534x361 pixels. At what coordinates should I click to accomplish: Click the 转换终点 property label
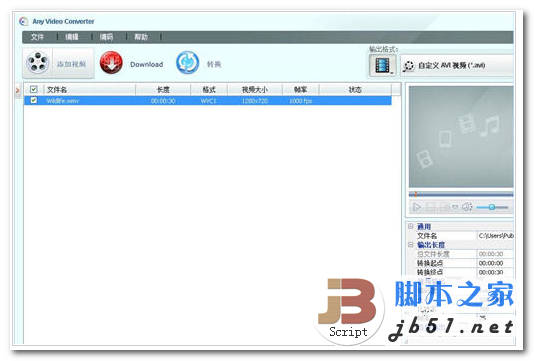pos(430,272)
